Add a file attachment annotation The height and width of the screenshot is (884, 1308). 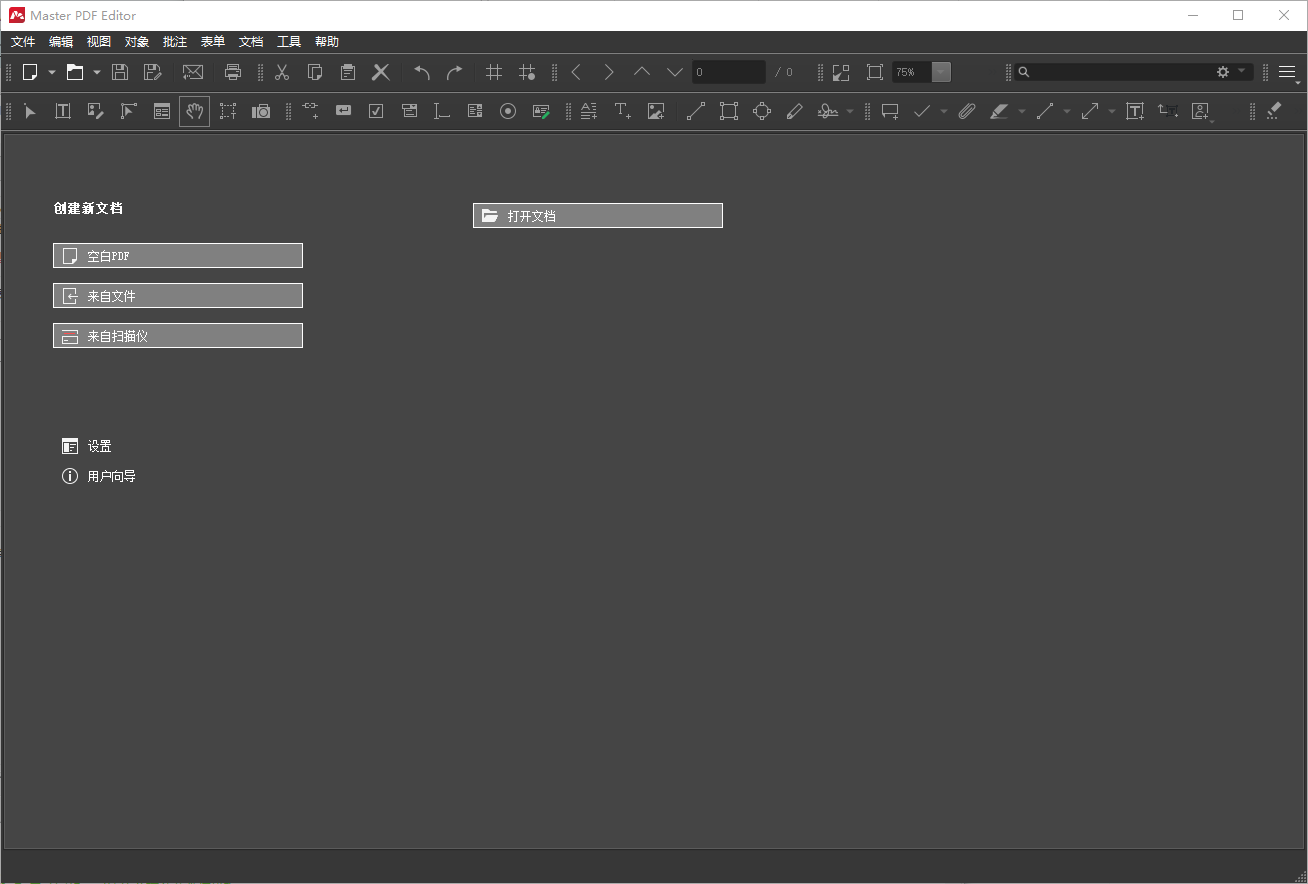point(966,111)
